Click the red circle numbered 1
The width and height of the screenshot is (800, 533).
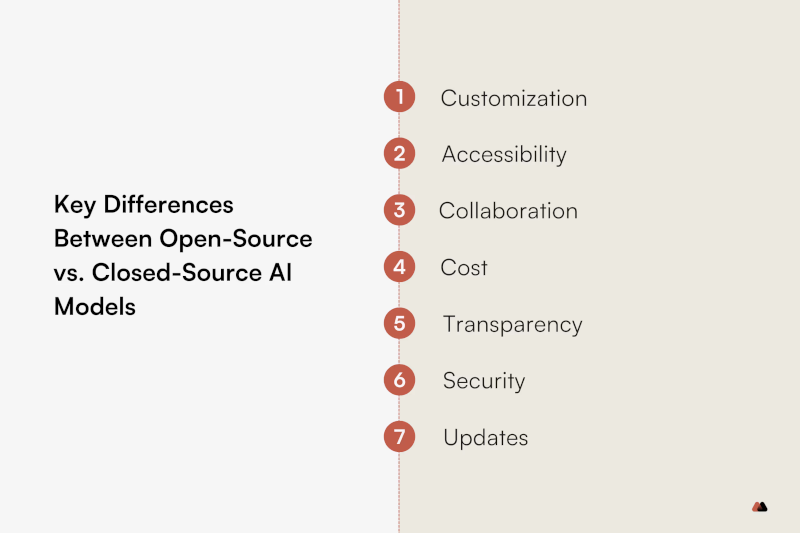399,97
